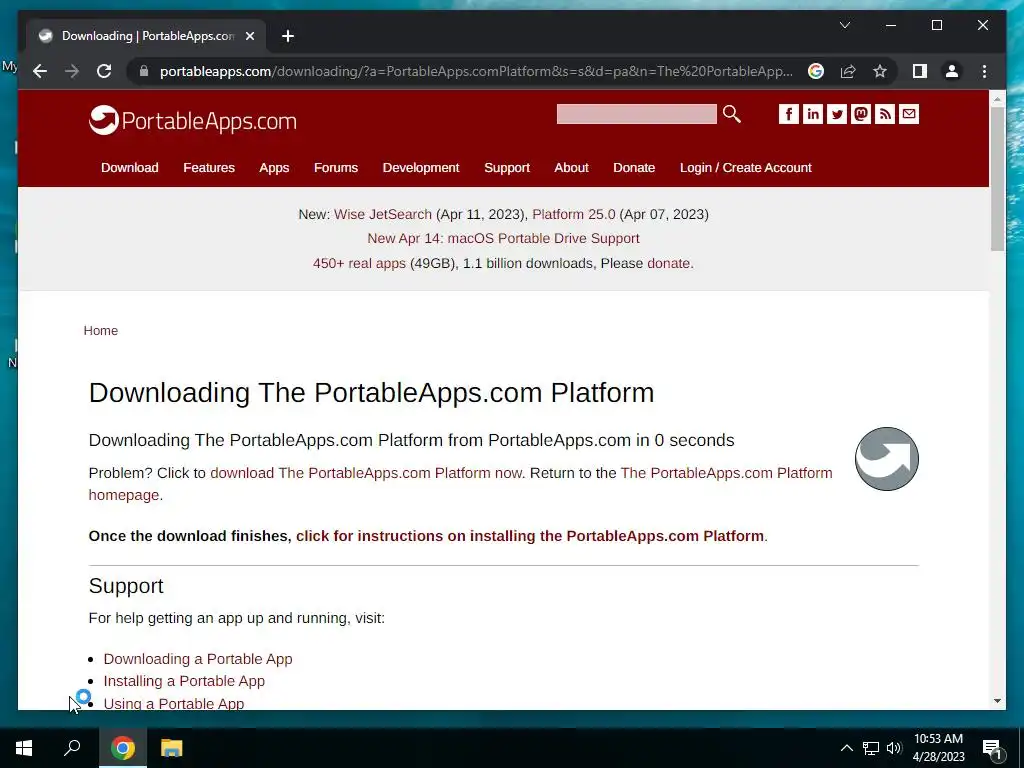Image resolution: width=1024 pixels, height=768 pixels.
Task: Follow the Wise JetSearch link
Action: click(x=383, y=214)
